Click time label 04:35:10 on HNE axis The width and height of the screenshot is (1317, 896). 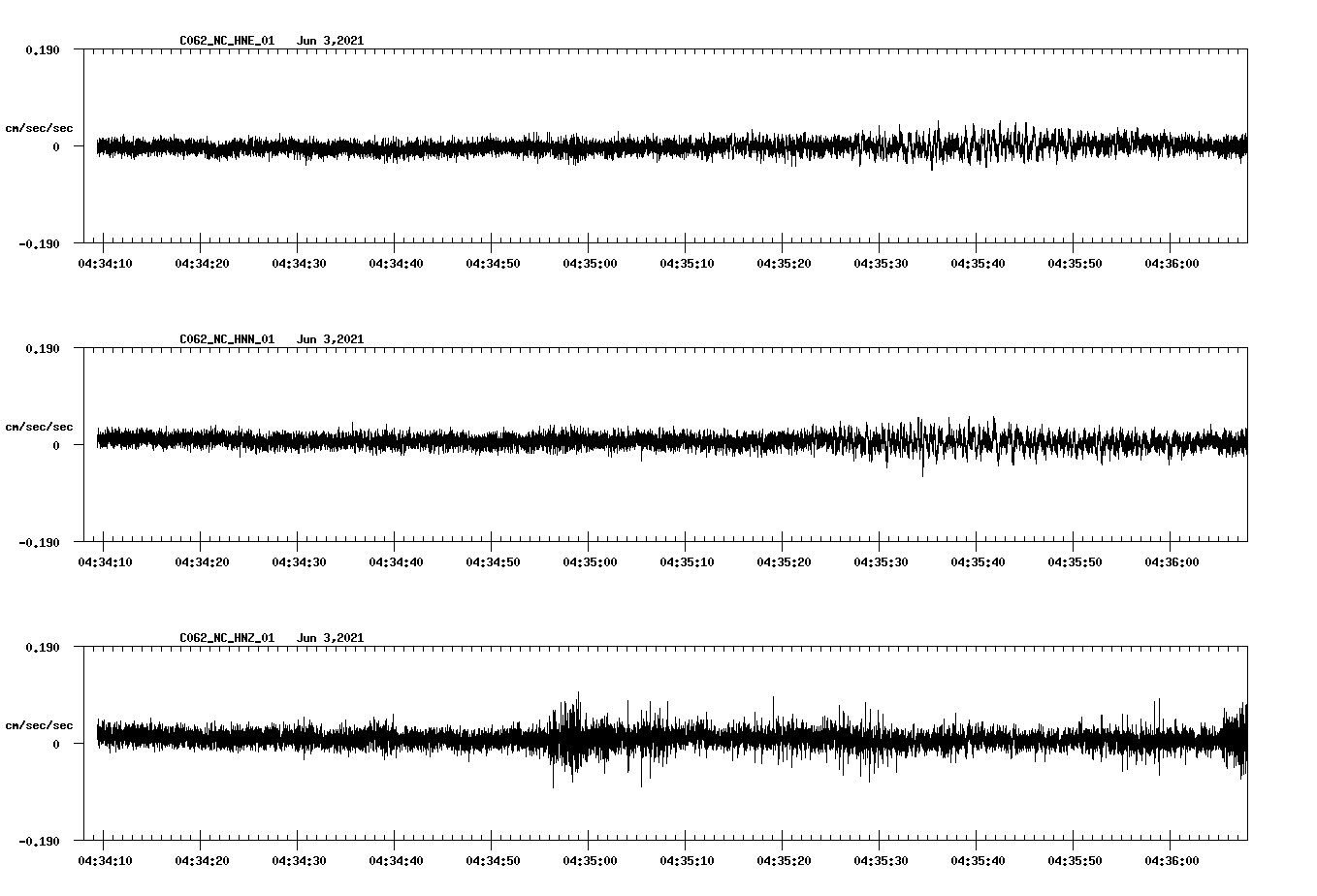pyautogui.click(x=687, y=264)
